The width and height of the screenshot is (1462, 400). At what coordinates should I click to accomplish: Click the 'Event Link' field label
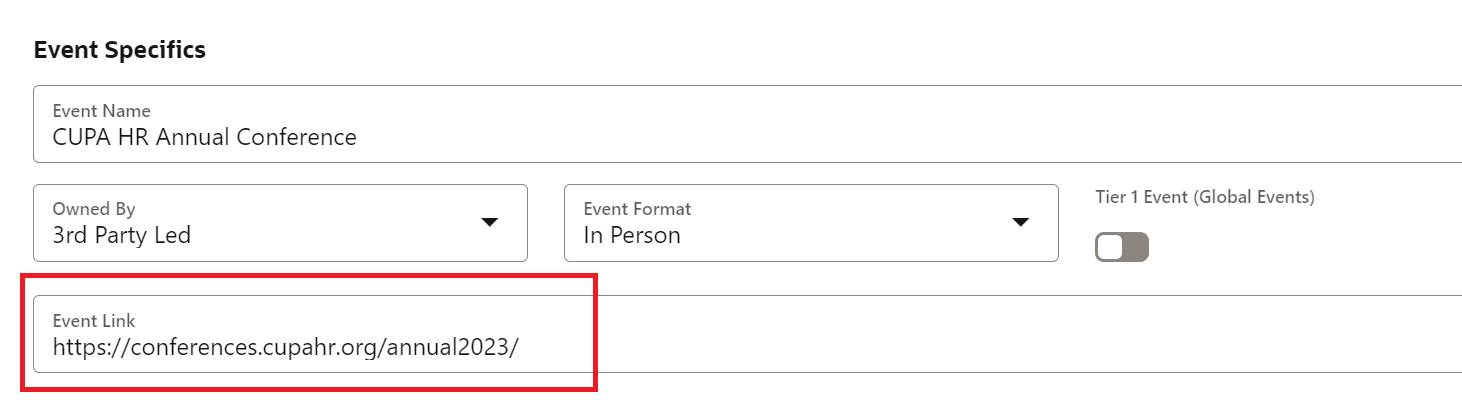point(93,320)
